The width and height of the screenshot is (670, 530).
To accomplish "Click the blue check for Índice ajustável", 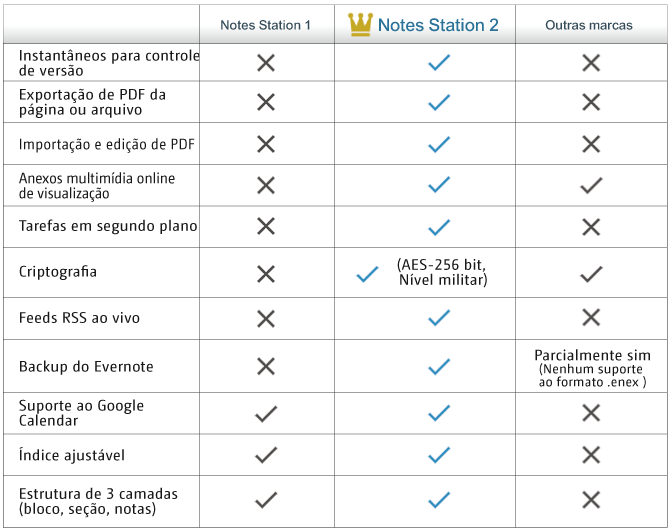I will [438, 455].
